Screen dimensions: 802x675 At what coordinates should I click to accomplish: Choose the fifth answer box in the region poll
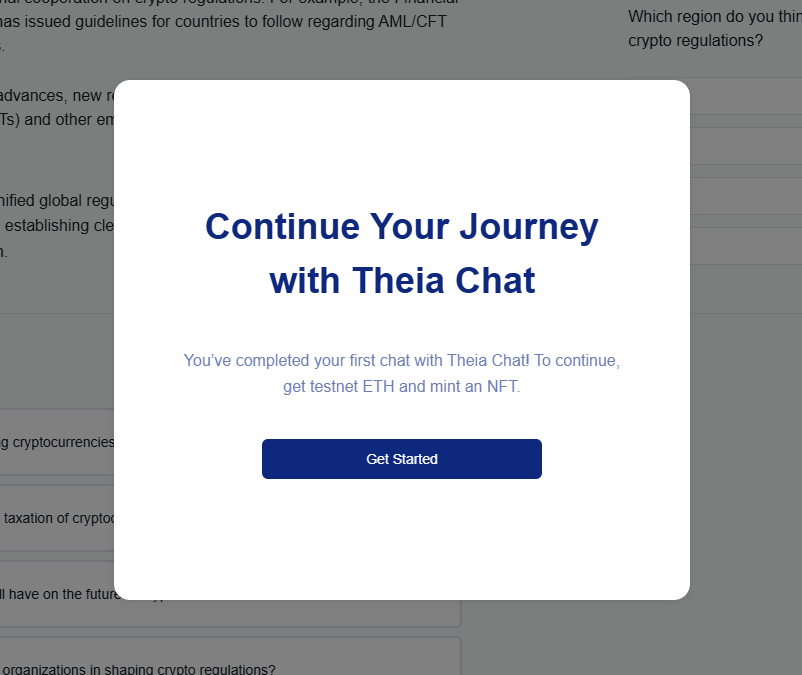pyautogui.click(x=745, y=295)
